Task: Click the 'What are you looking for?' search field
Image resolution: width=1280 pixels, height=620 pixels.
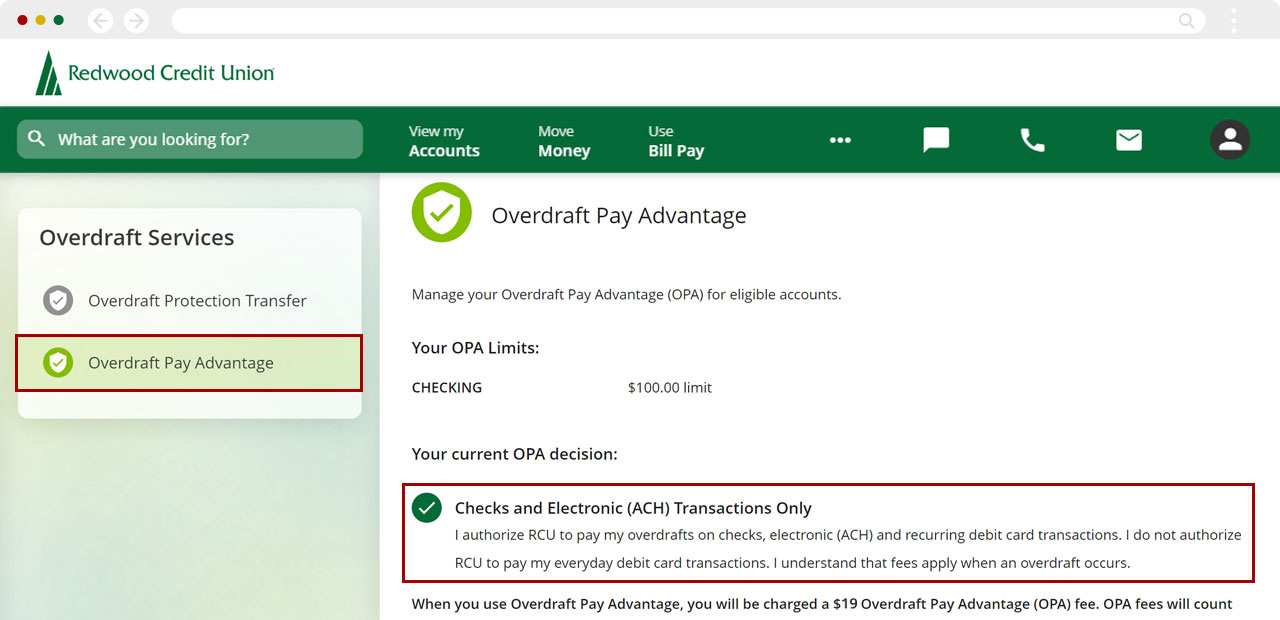Action: 190,139
